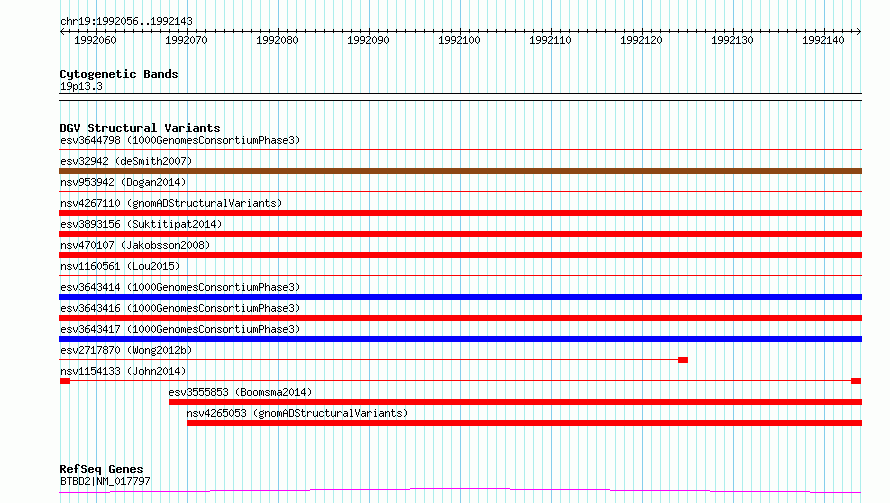This screenshot has width=890, height=503.
Task: Open variant nsv4265053 gnomAD label
Action: coord(297,413)
